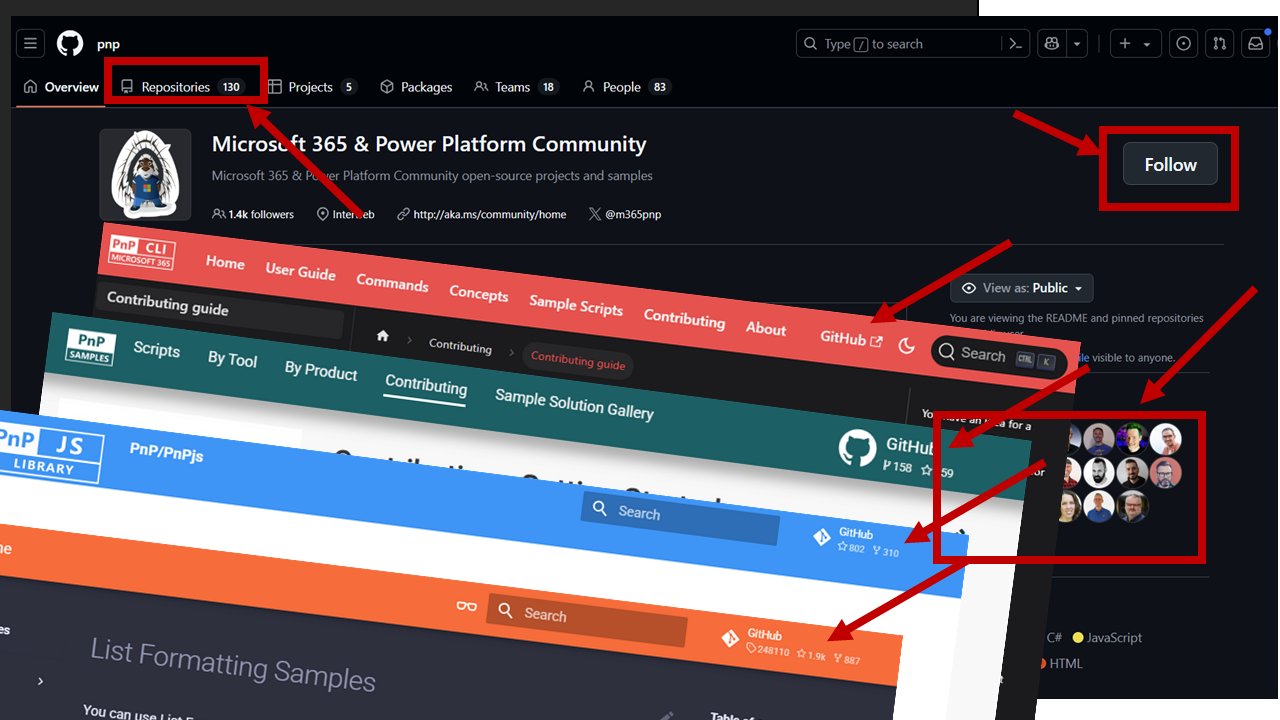
Task: Open Home in CLI docs navbar
Action: tap(225, 263)
